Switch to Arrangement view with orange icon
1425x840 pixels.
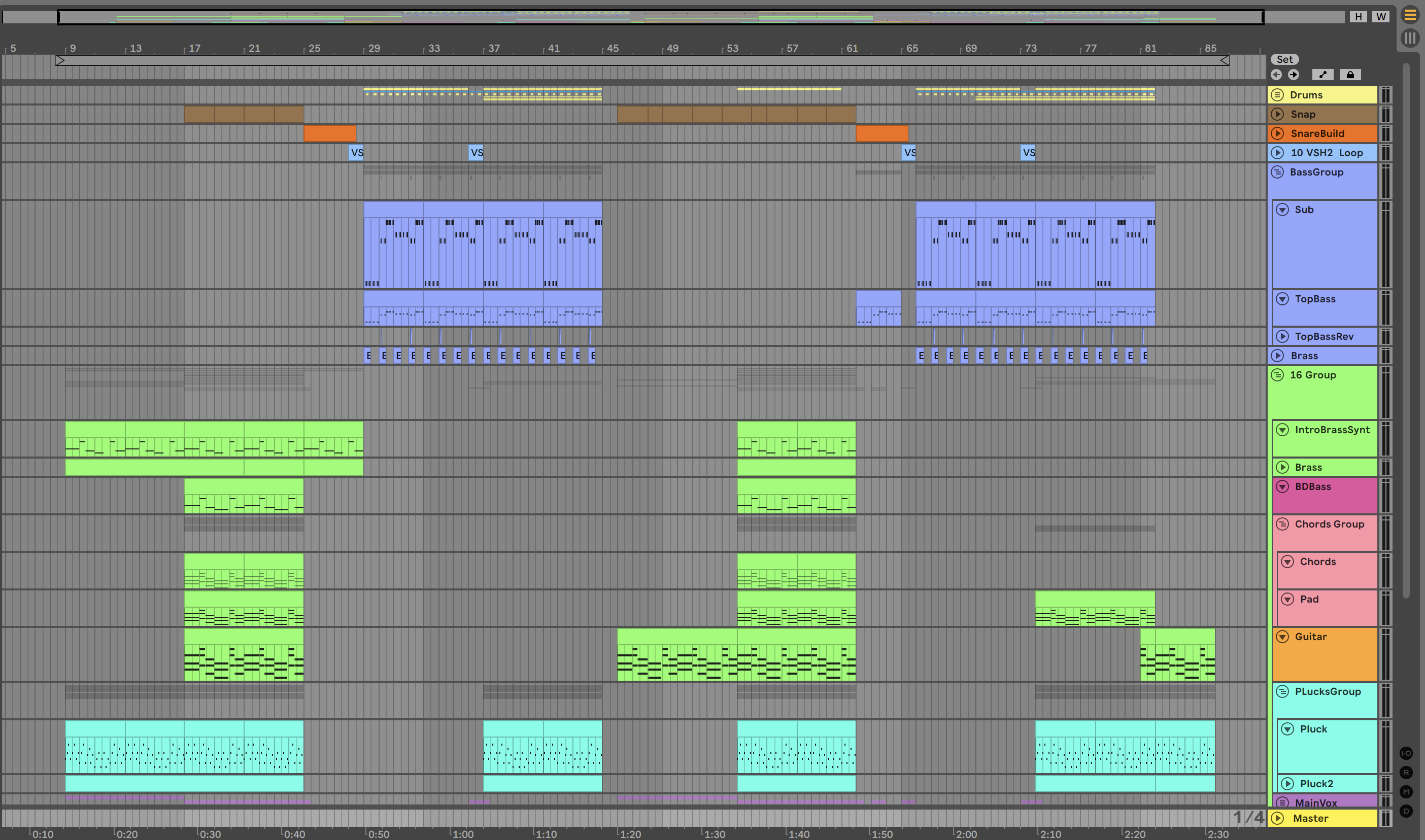(x=1410, y=15)
